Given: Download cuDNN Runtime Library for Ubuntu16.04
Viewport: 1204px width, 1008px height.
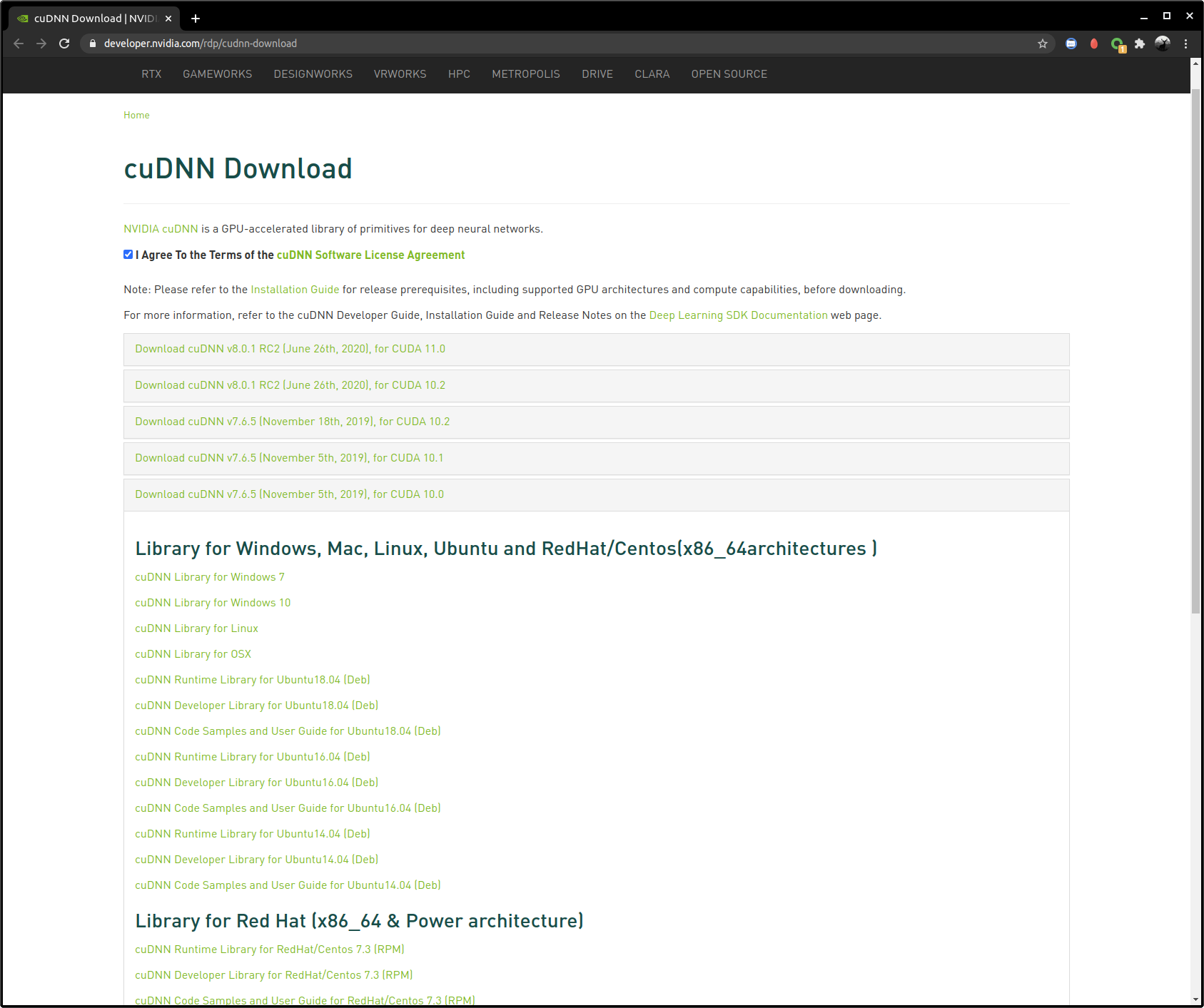Looking at the screenshot, I should pos(253,757).
